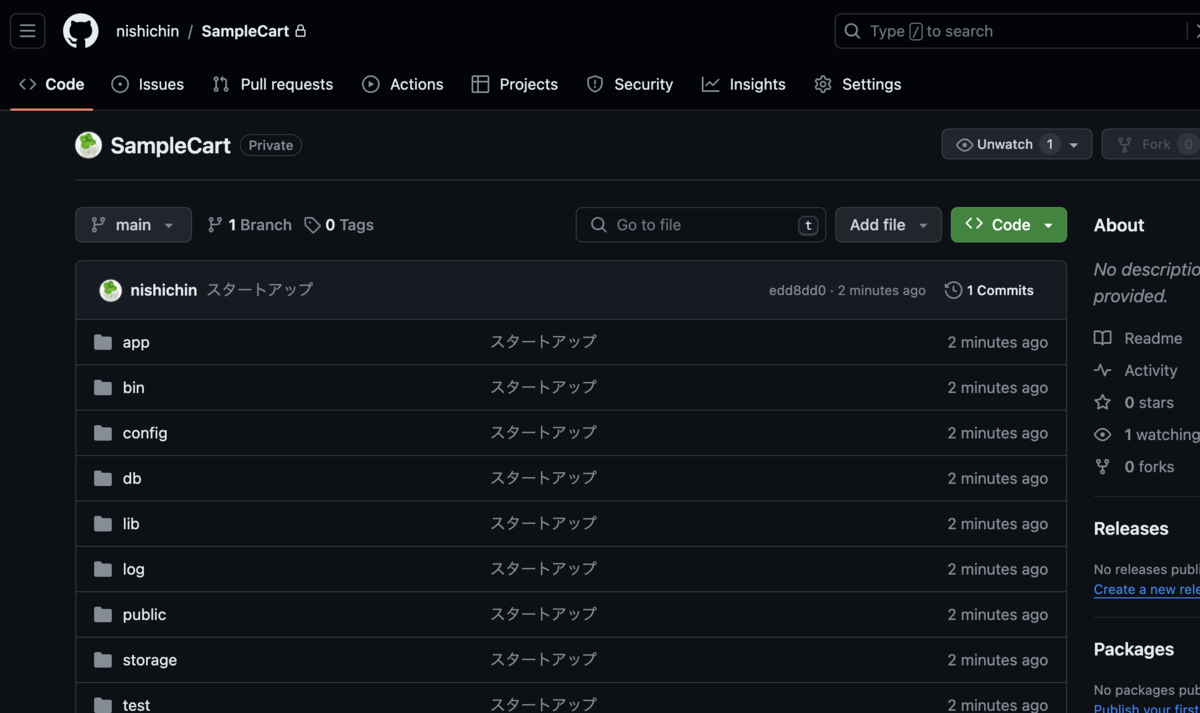Switch to the Insights tab
Viewport: 1200px width, 713px height.
click(x=744, y=84)
